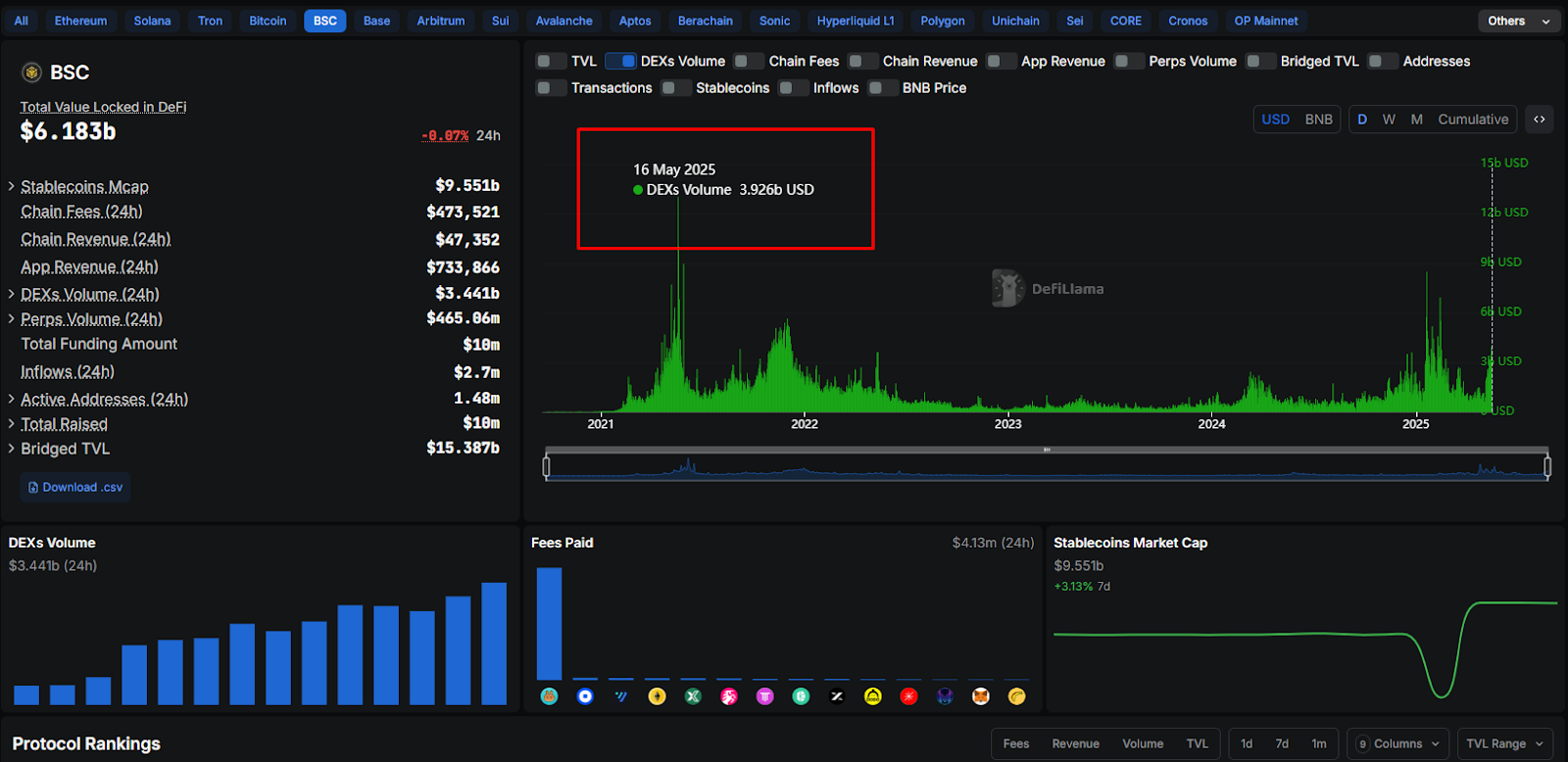The width and height of the screenshot is (1568, 762).
Task: Expand the DEXs Volume (24h) row
Action: [x=12, y=294]
